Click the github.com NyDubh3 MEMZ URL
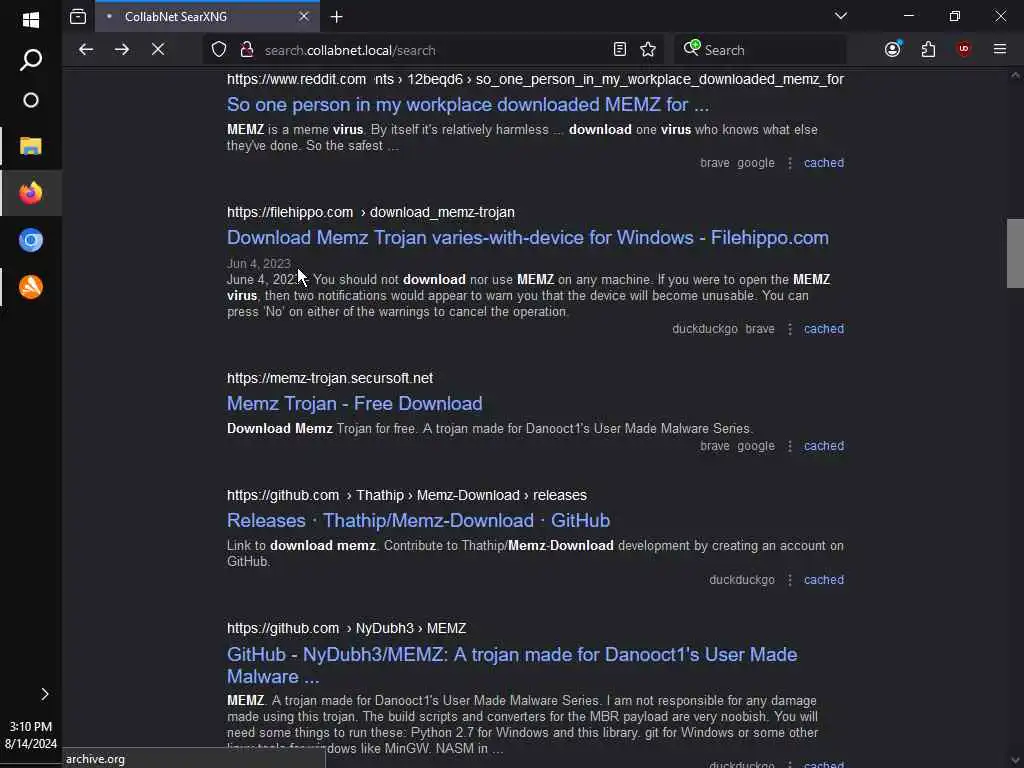The height and width of the screenshot is (768, 1024). 346,628
